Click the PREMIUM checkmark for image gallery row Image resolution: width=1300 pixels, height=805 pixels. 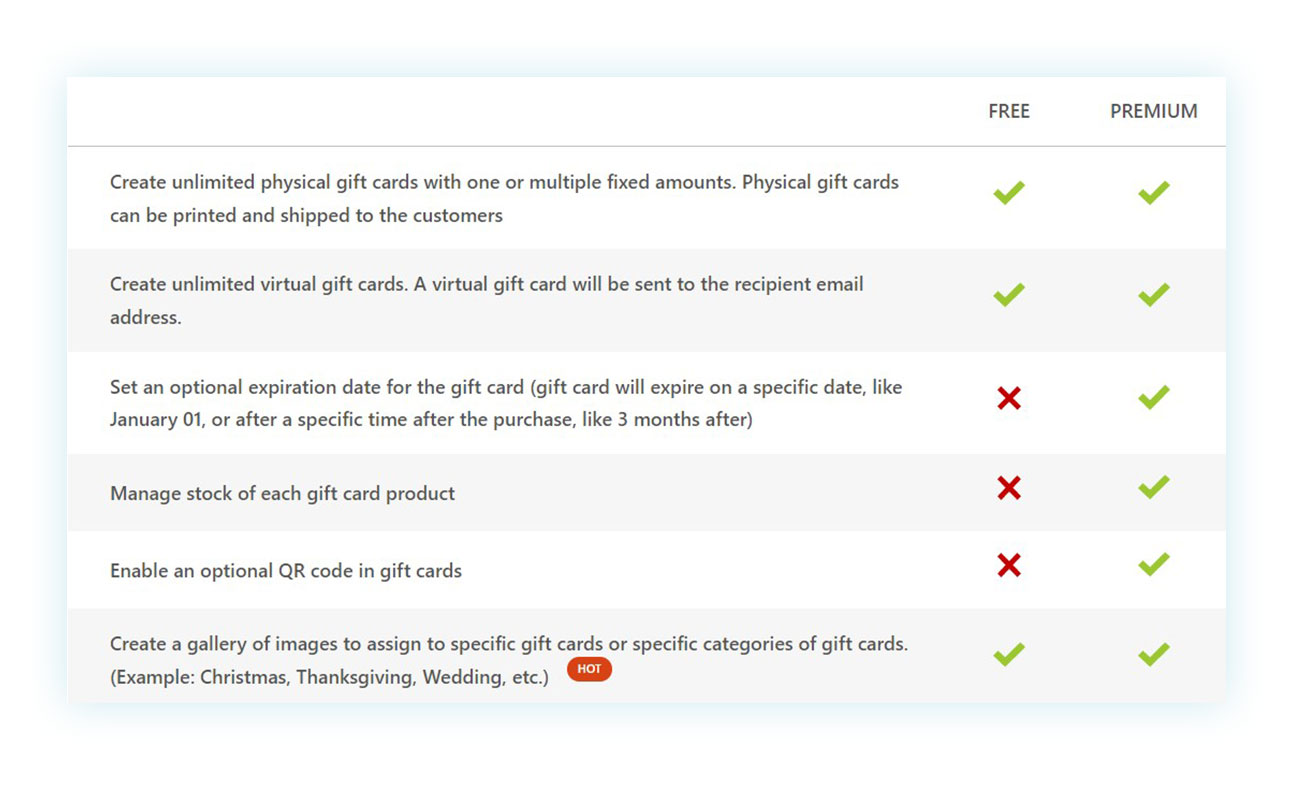pyautogui.click(x=1154, y=654)
